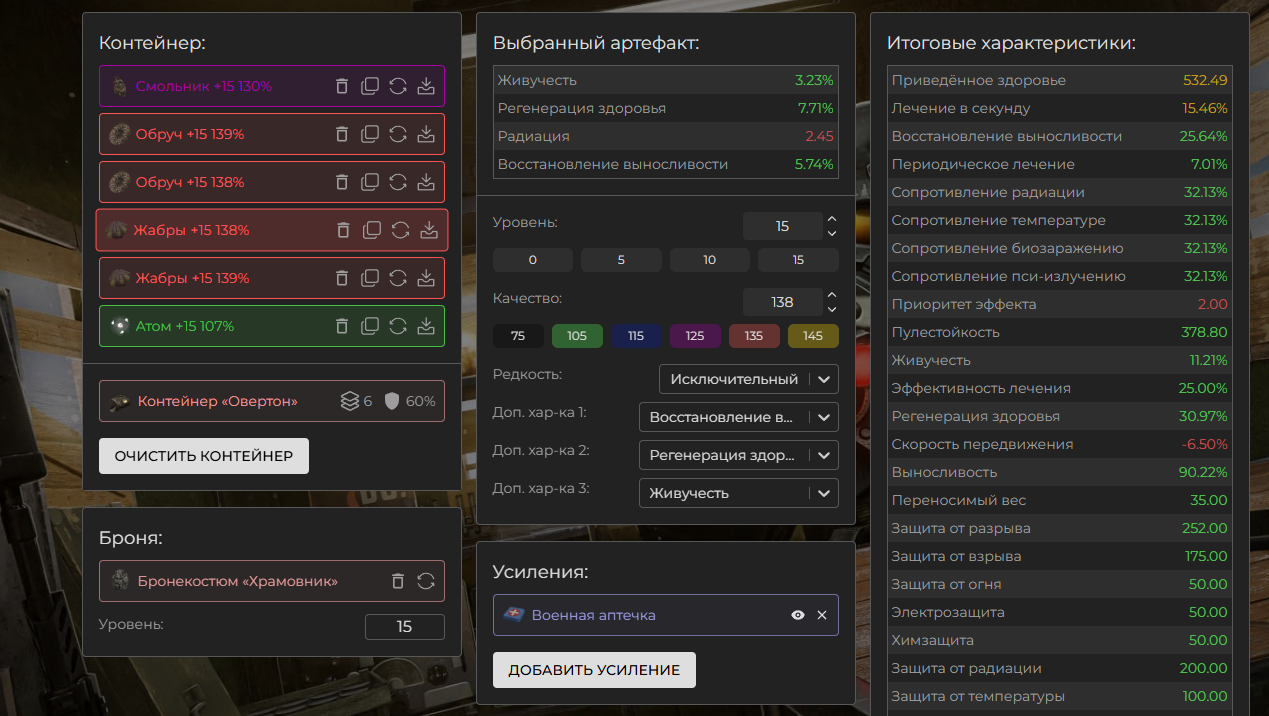Delete the Смольник +15 130% artifact

point(342,86)
